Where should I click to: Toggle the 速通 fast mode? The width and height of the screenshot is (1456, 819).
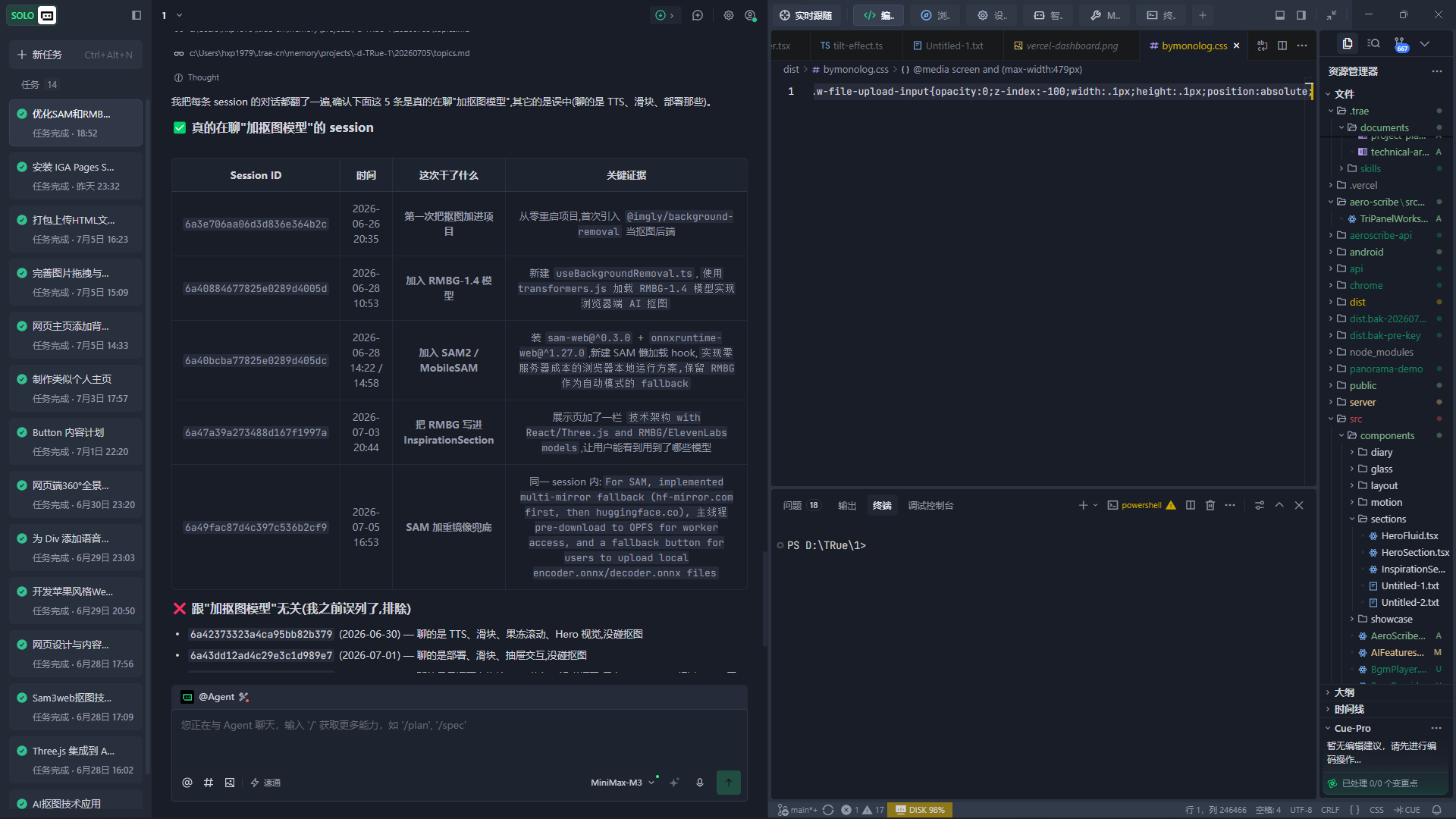(x=265, y=783)
